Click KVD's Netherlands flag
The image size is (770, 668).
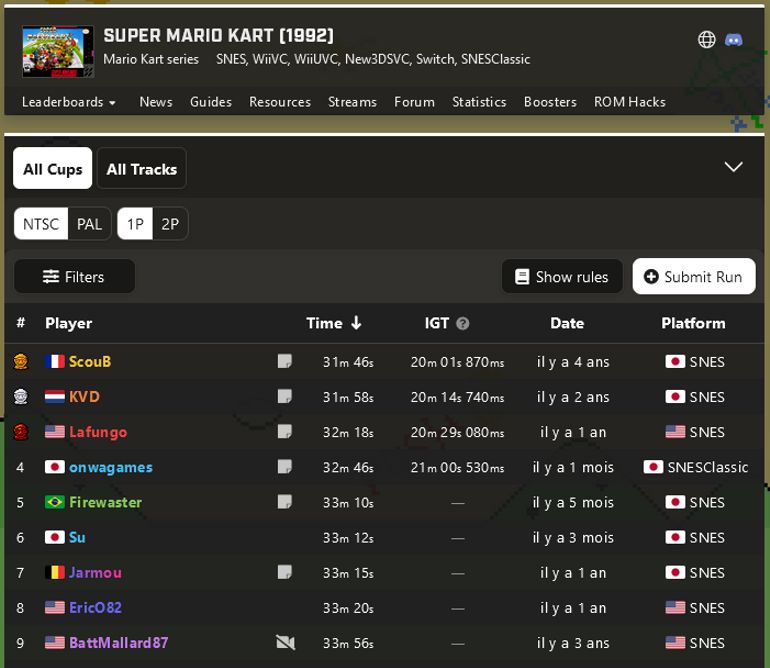(55, 396)
